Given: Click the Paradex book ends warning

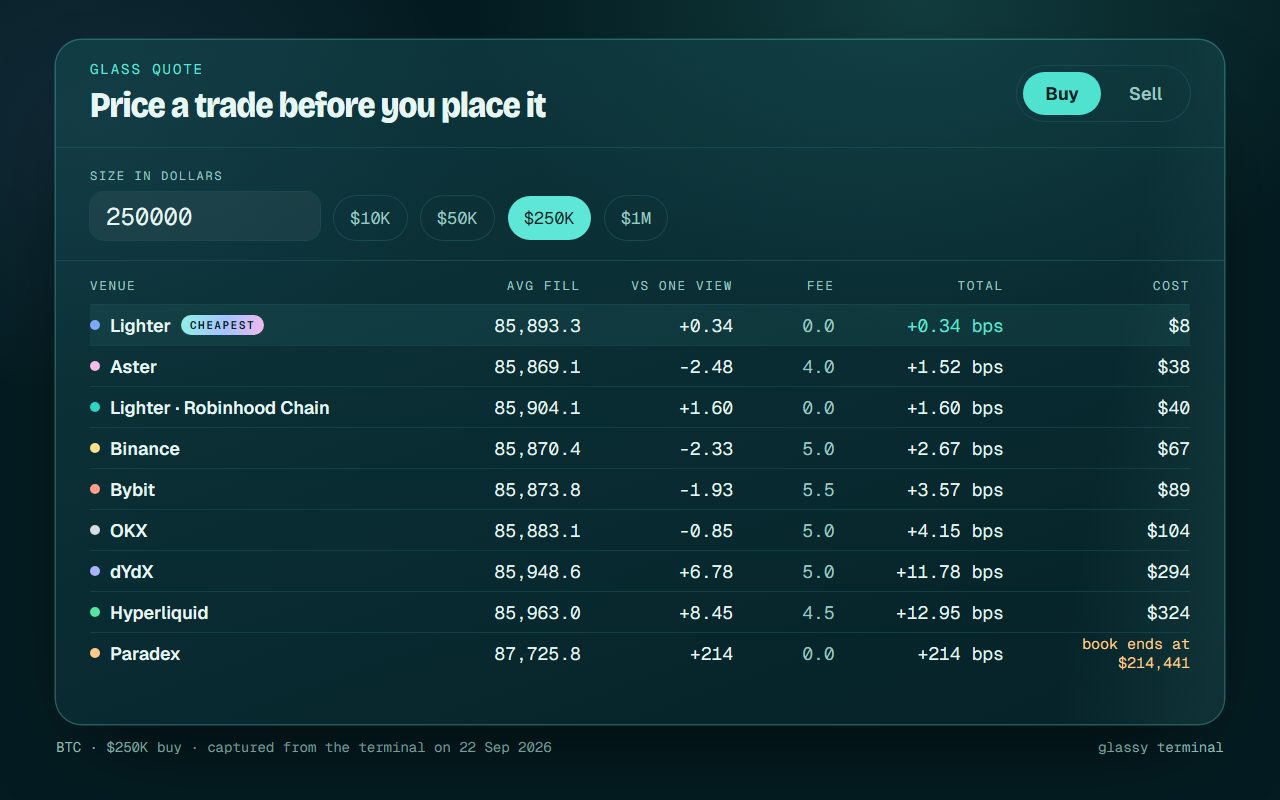Looking at the screenshot, I should 1136,653.
